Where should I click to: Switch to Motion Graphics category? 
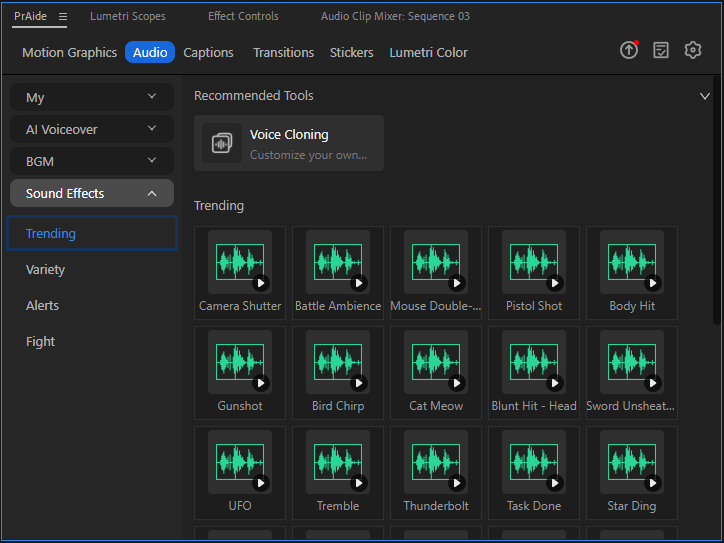(x=70, y=52)
